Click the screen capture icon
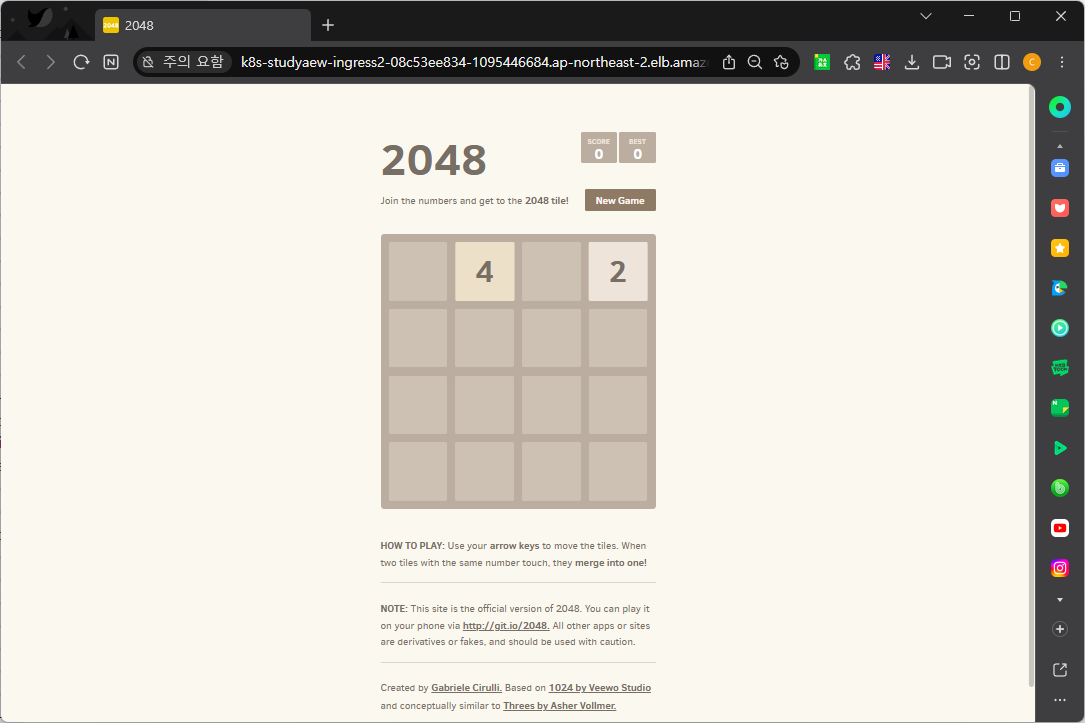 coord(972,62)
